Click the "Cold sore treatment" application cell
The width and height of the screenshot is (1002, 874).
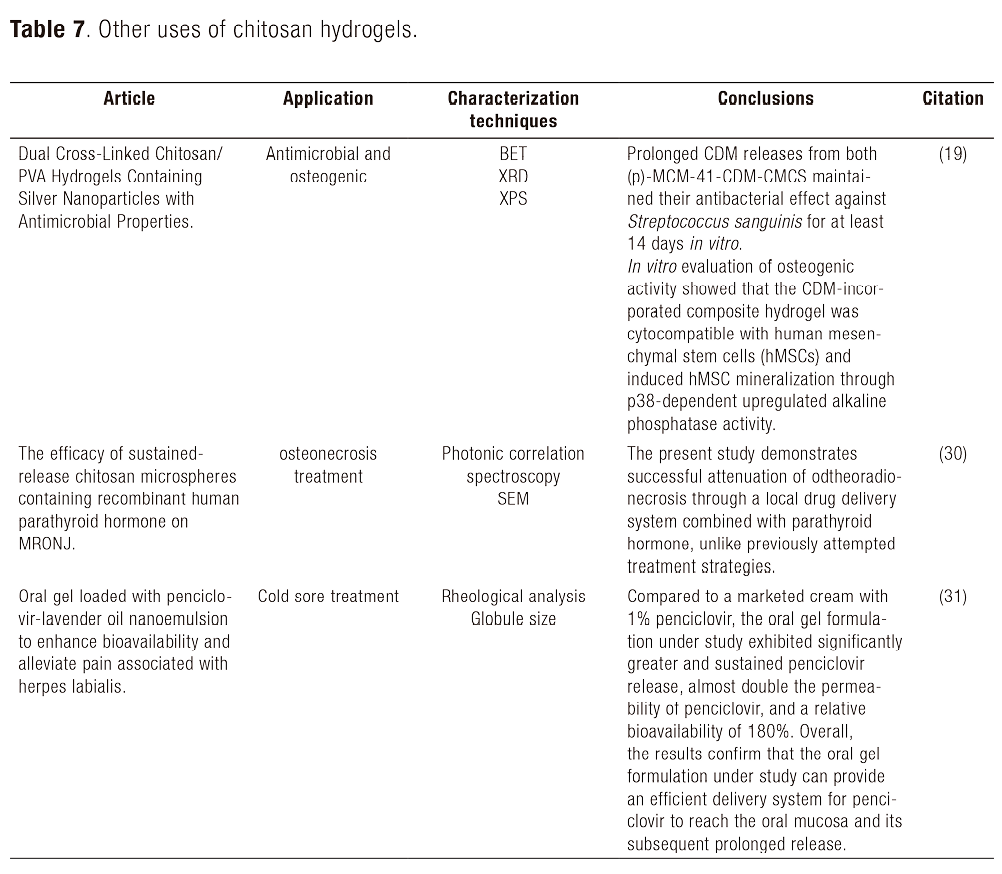328,597
